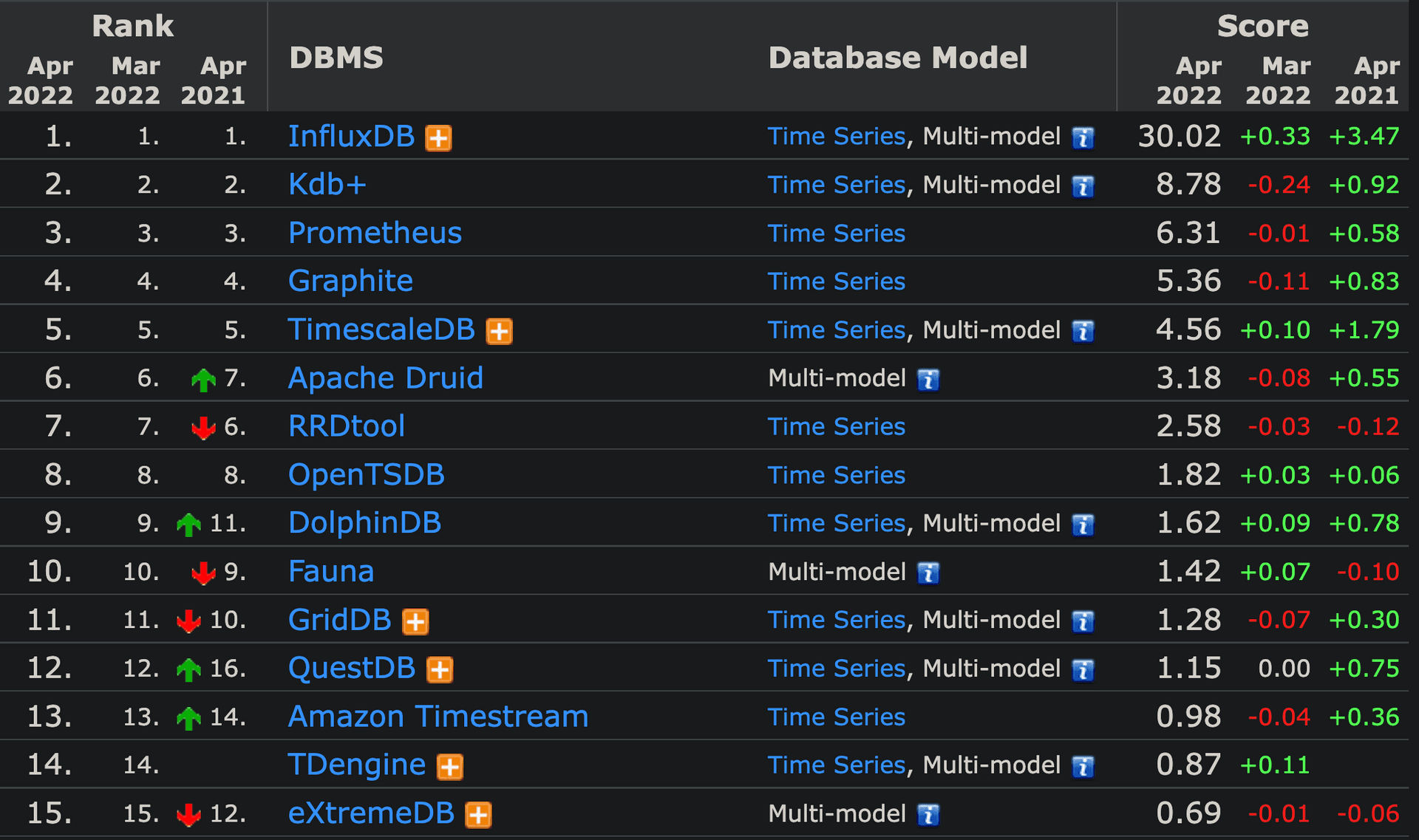Click the info icon in the InfluxDB row
1419x840 pixels.
point(1083,138)
